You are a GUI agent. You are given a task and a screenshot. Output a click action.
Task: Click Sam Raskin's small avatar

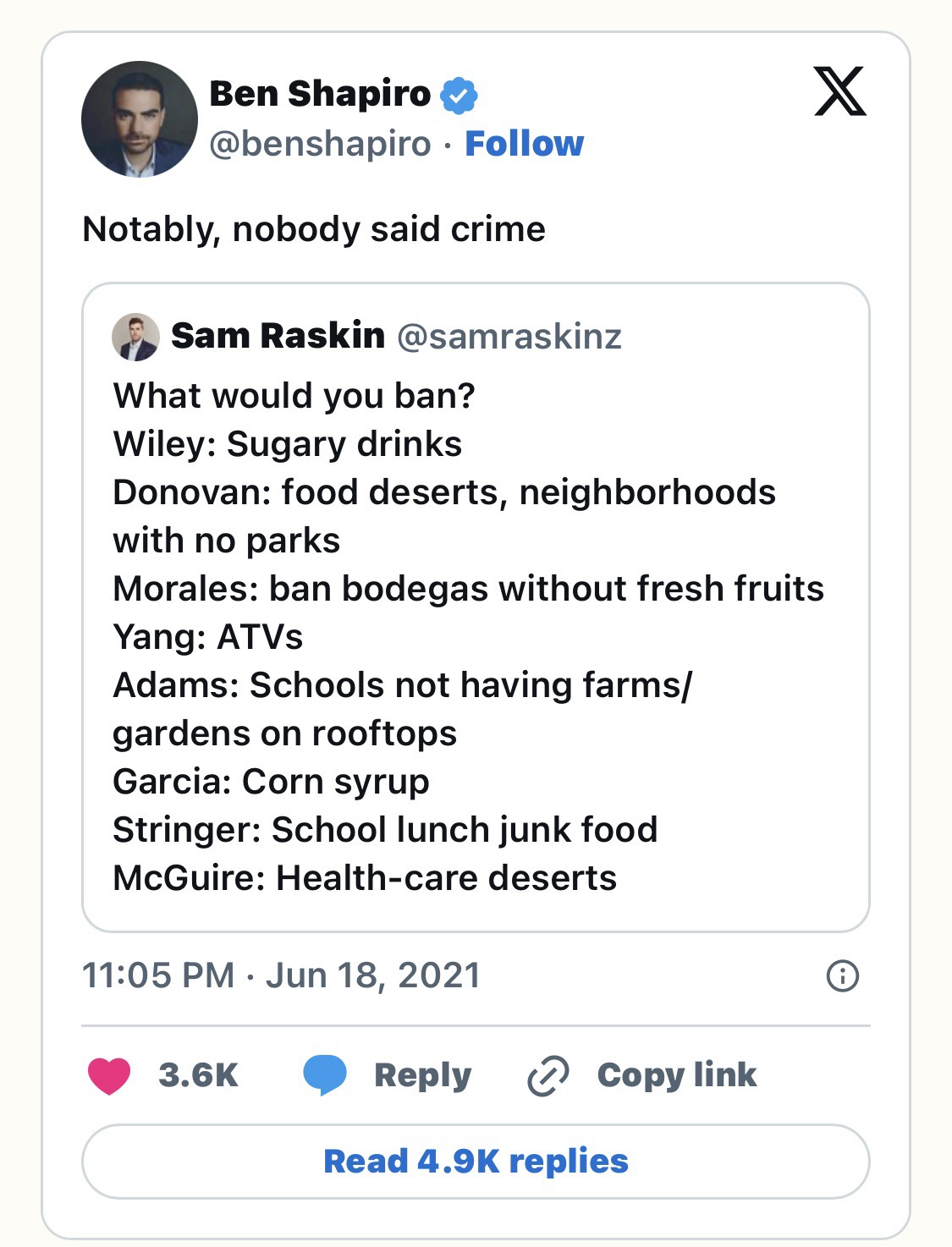tap(135, 338)
